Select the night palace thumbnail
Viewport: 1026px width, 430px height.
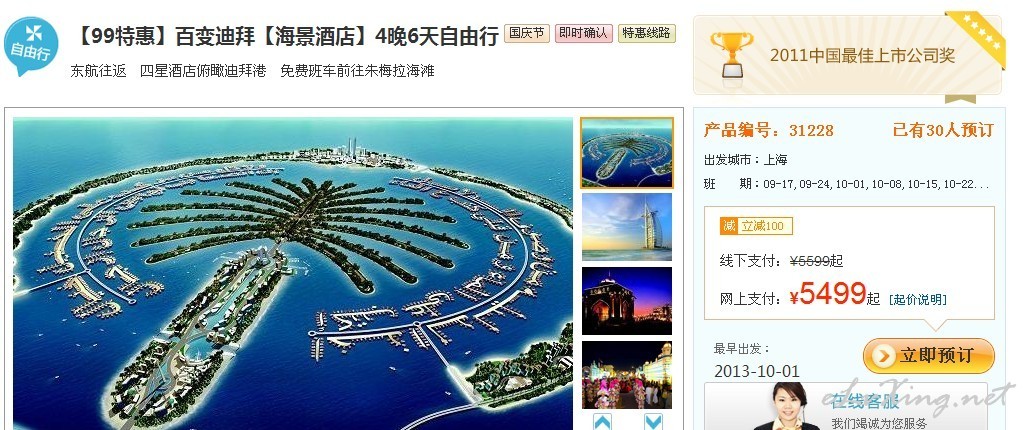pos(627,301)
